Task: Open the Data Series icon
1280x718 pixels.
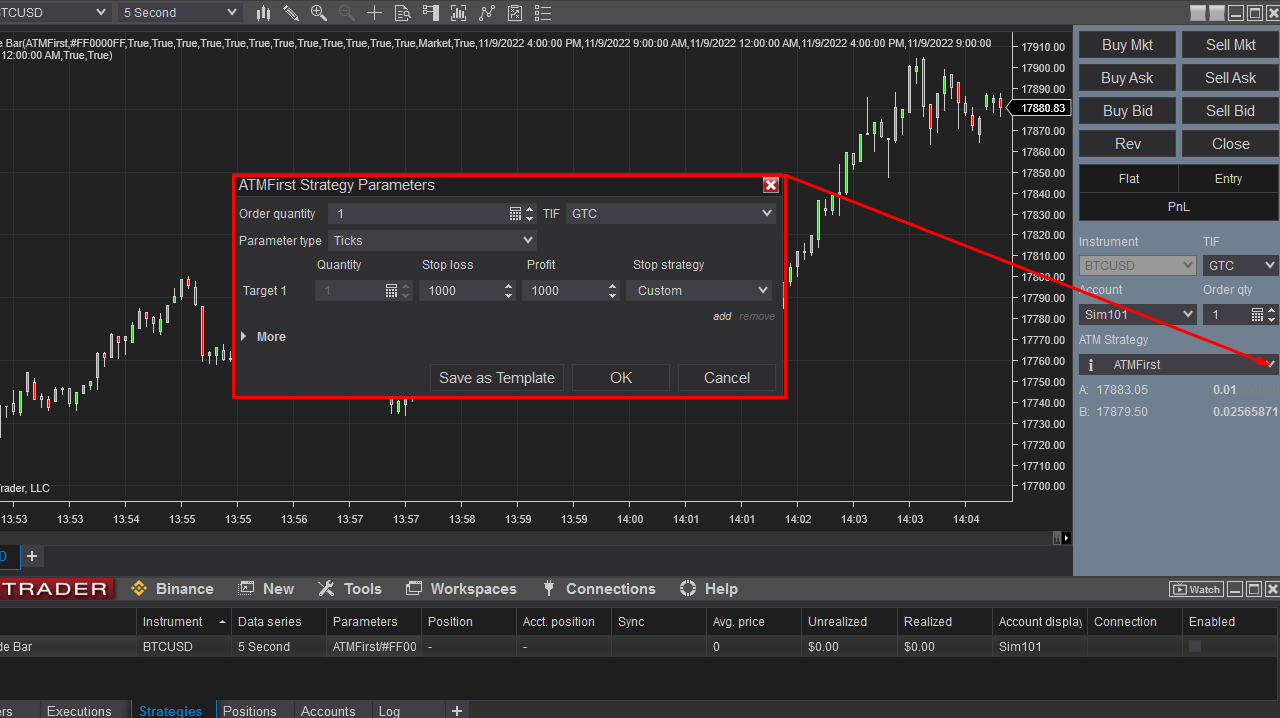Action: (x=458, y=13)
